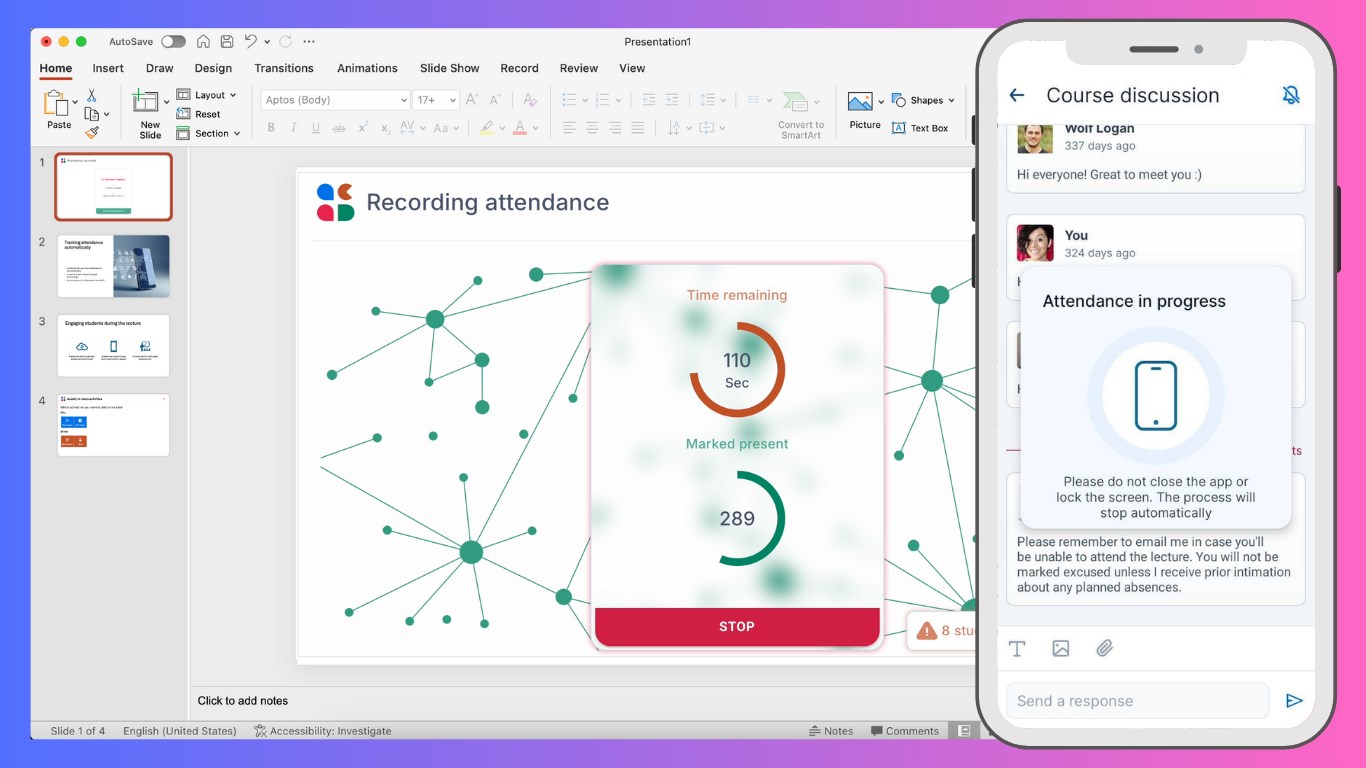The width and height of the screenshot is (1366, 768).
Task: Toggle Italic formatting
Action: point(293,128)
